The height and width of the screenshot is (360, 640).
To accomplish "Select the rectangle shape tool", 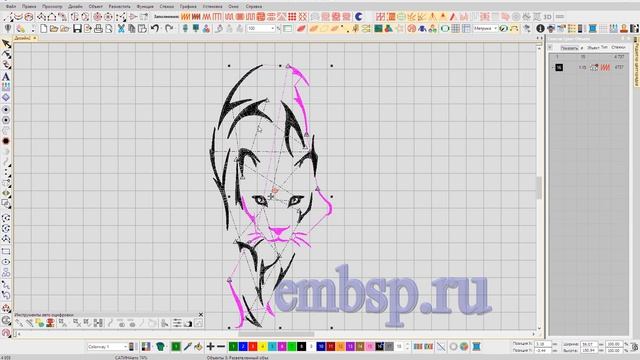I will [x=6, y=251].
